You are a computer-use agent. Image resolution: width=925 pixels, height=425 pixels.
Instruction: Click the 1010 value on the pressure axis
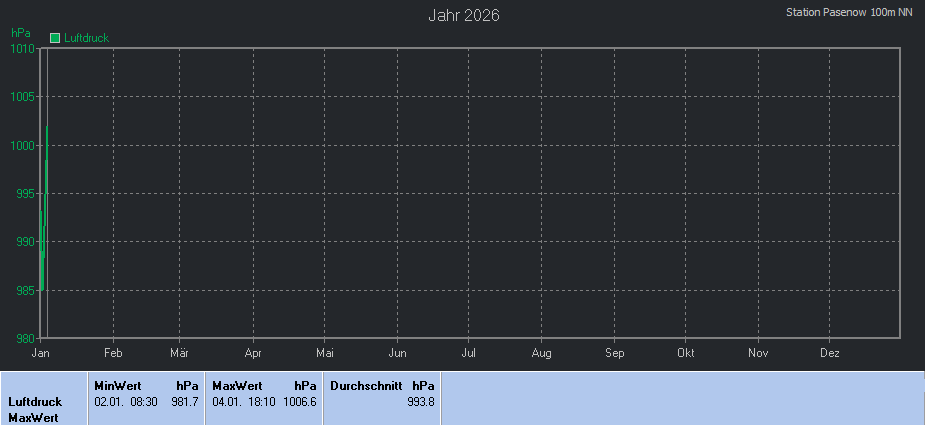click(x=23, y=48)
